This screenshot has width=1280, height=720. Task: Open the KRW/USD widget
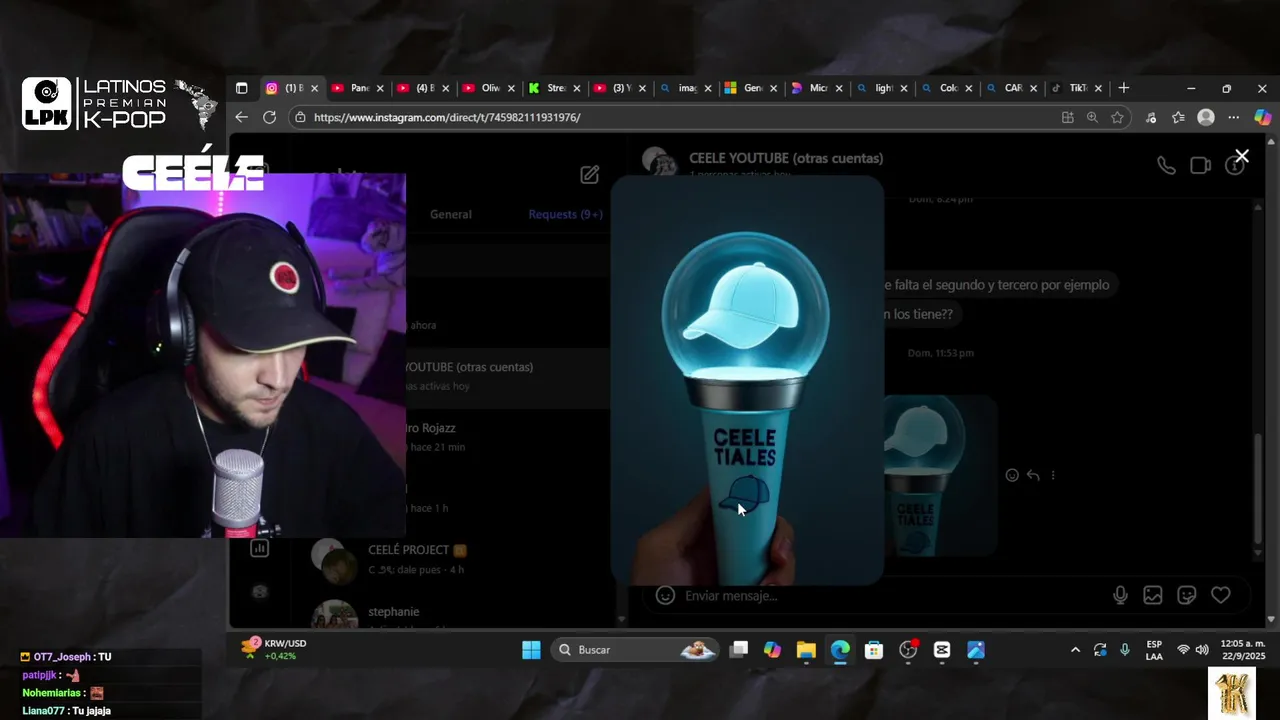[274, 650]
